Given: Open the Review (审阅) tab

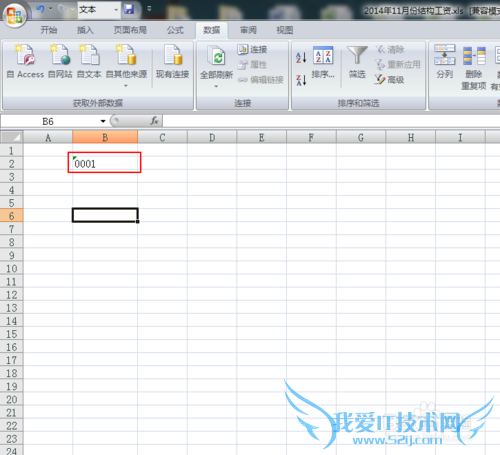Looking at the screenshot, I should tap(248, 30).
